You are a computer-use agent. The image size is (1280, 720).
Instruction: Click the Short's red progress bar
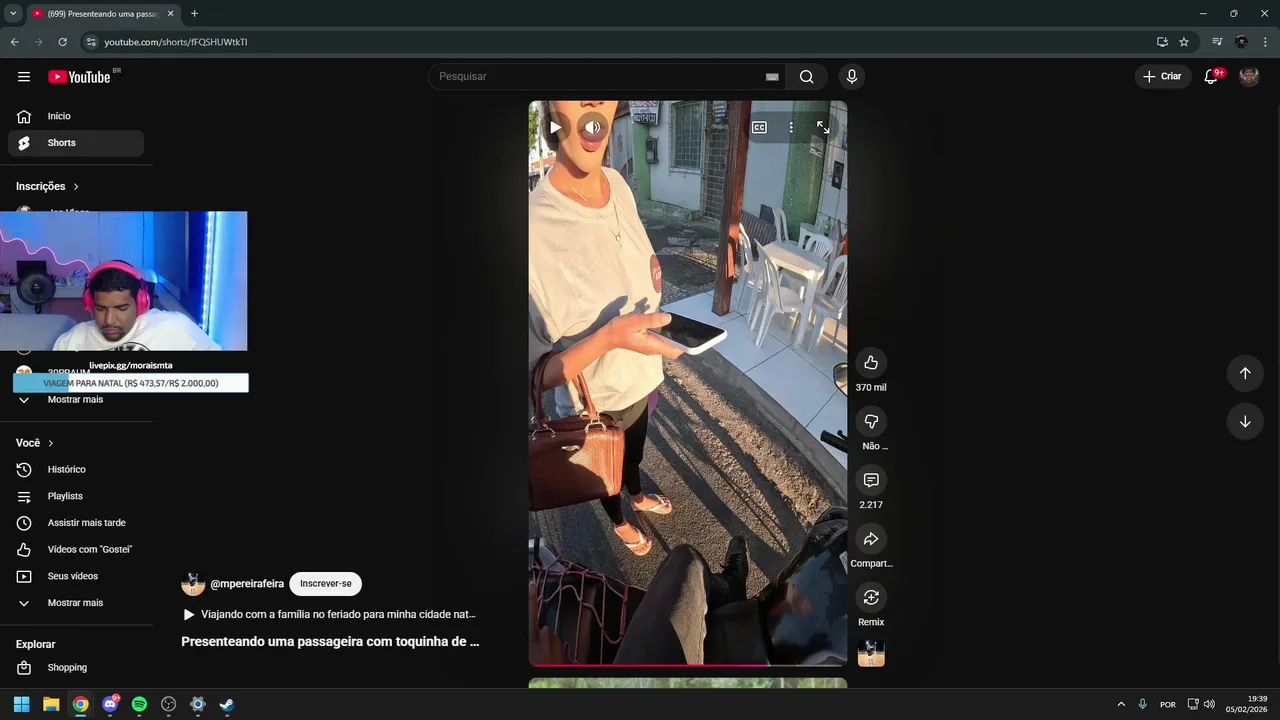[688, 664]
